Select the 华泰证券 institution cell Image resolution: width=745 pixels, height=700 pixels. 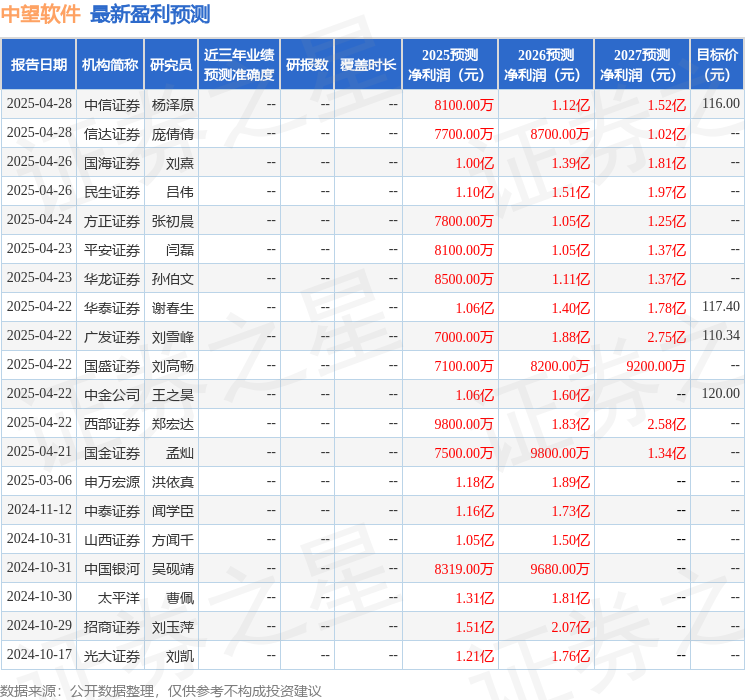pos(112,308)
